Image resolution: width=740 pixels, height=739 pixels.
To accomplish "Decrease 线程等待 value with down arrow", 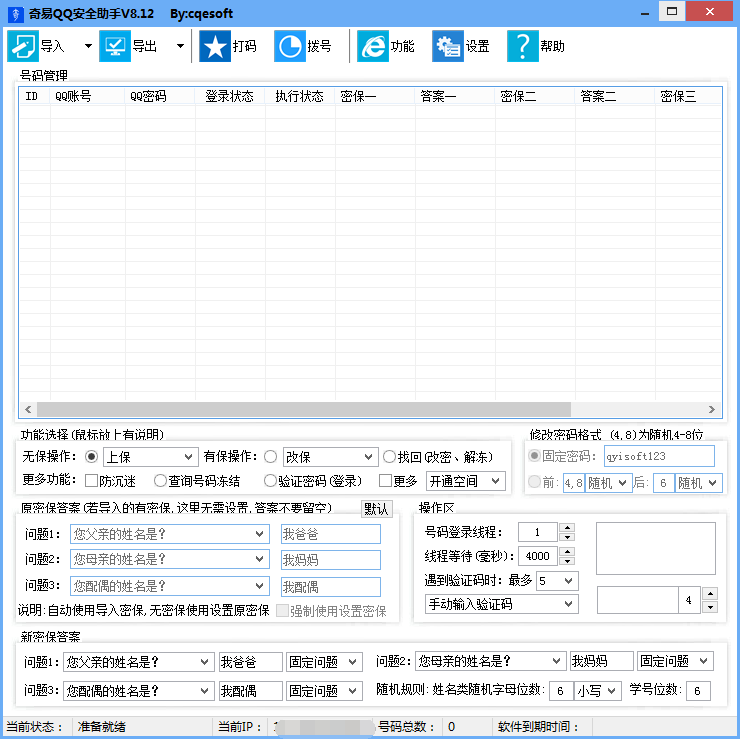I will (567, 561).
